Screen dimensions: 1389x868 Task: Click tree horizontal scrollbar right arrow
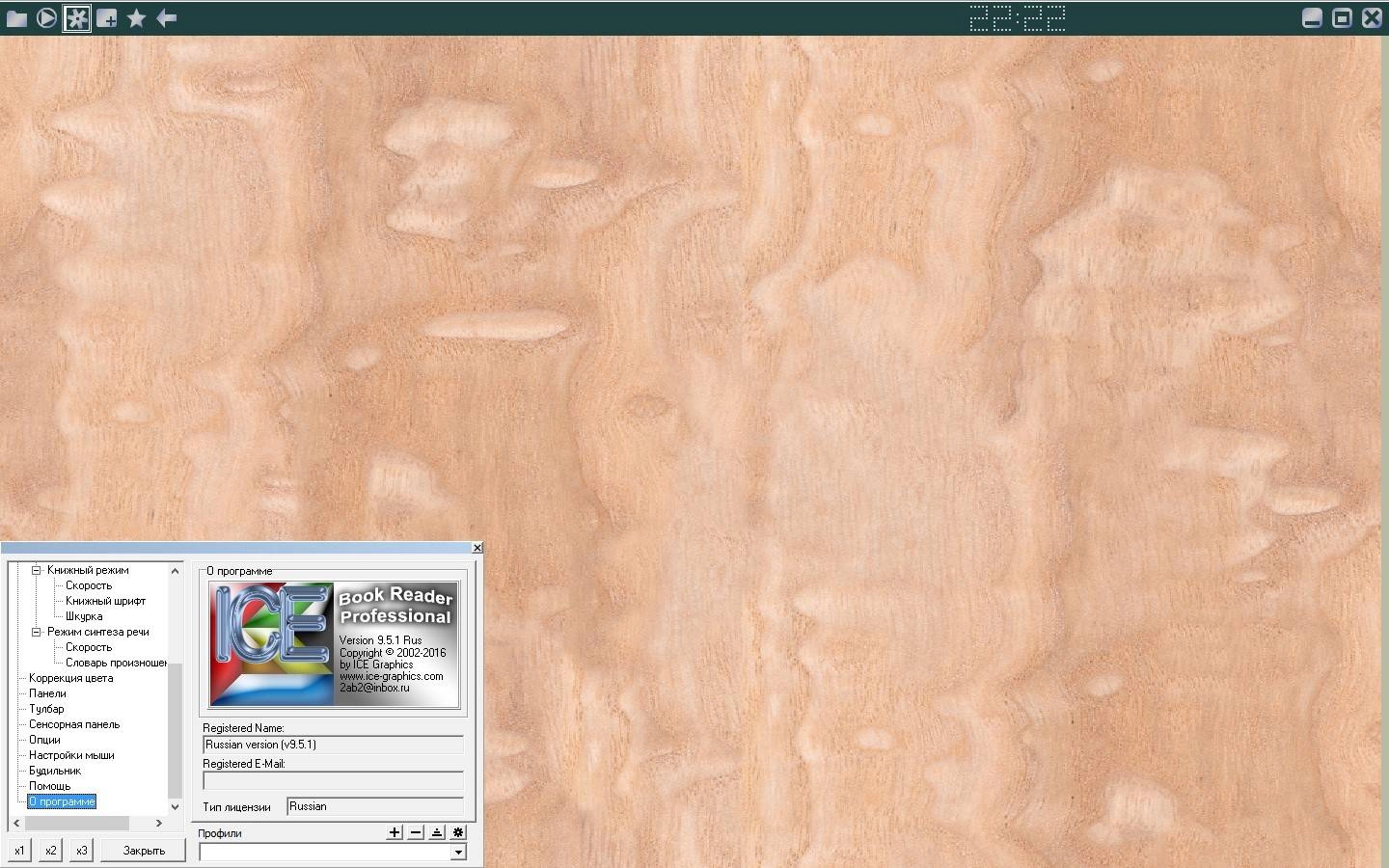tap(159, 823)
